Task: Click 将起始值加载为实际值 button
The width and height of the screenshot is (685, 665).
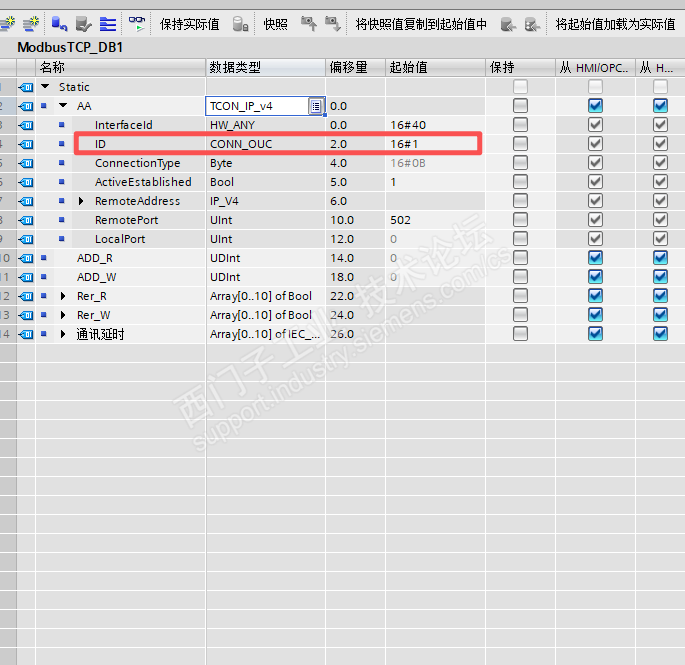Action: [616, 24]
